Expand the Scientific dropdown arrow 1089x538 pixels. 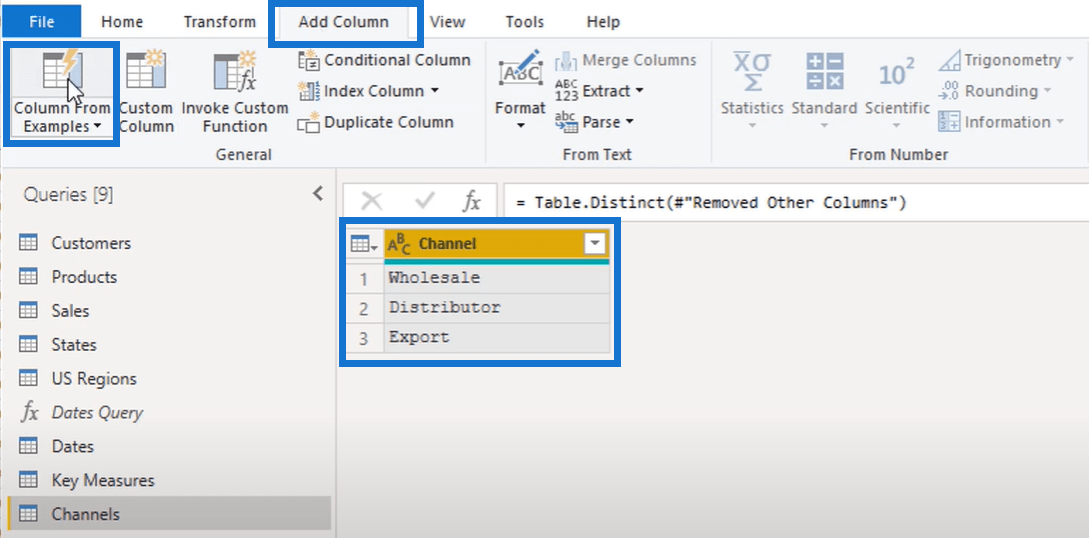click(x=897, y=126)
